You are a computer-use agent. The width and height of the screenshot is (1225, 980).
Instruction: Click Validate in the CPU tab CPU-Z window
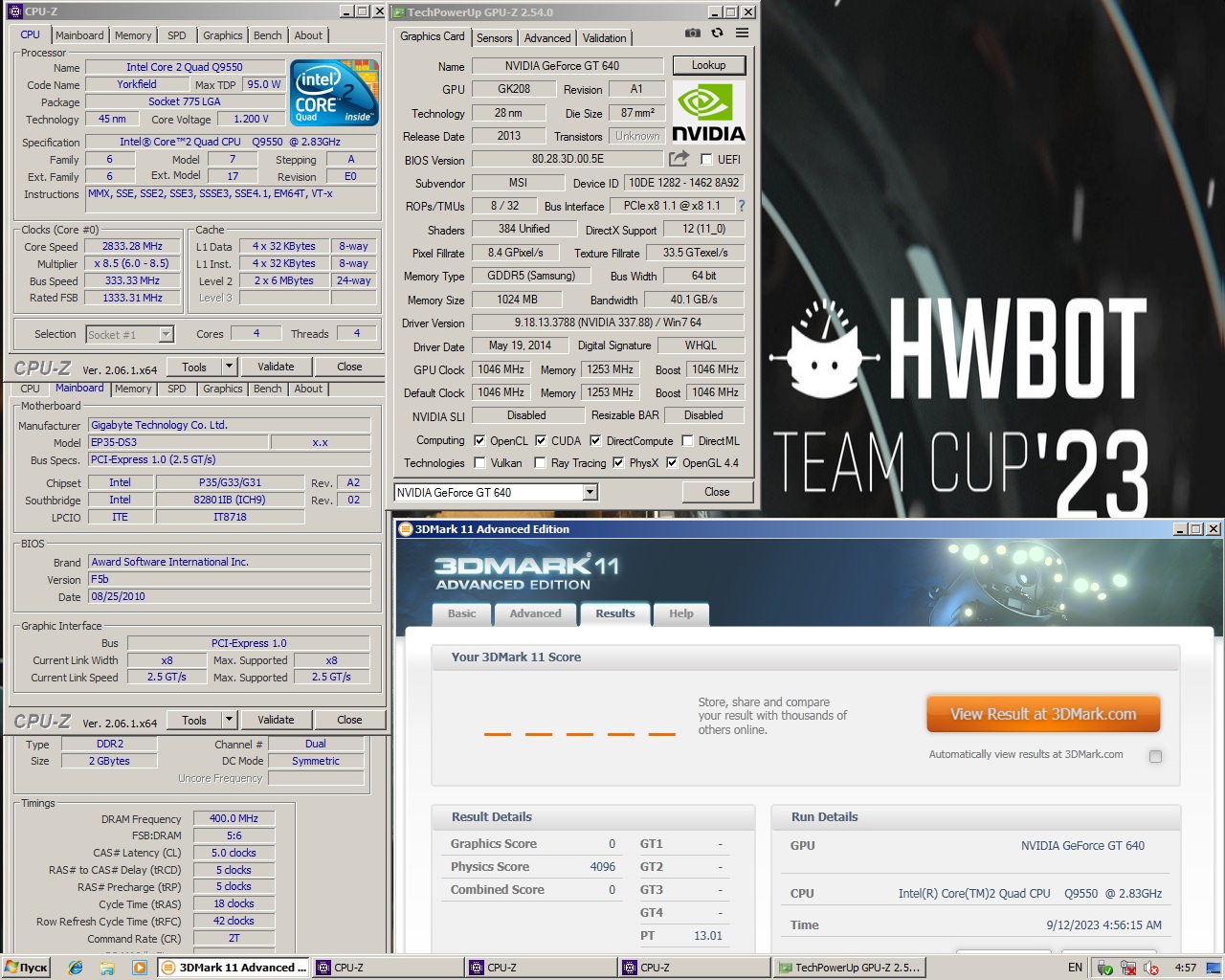[276, 367]
